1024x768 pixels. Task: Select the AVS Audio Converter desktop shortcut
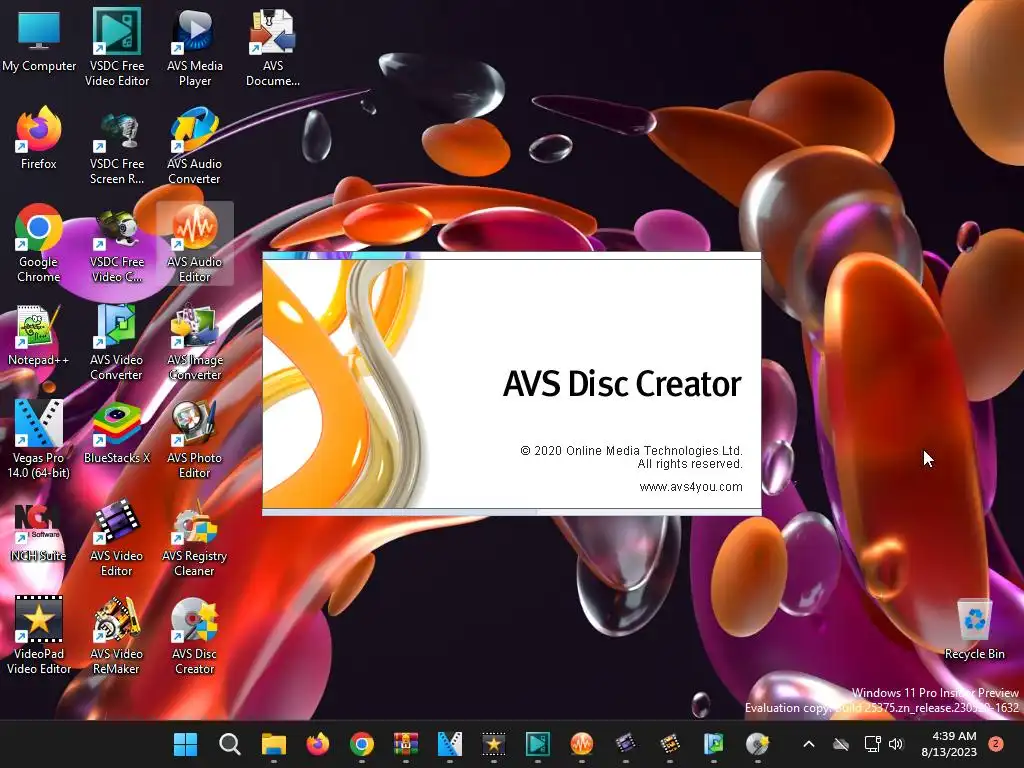[195, 146]
